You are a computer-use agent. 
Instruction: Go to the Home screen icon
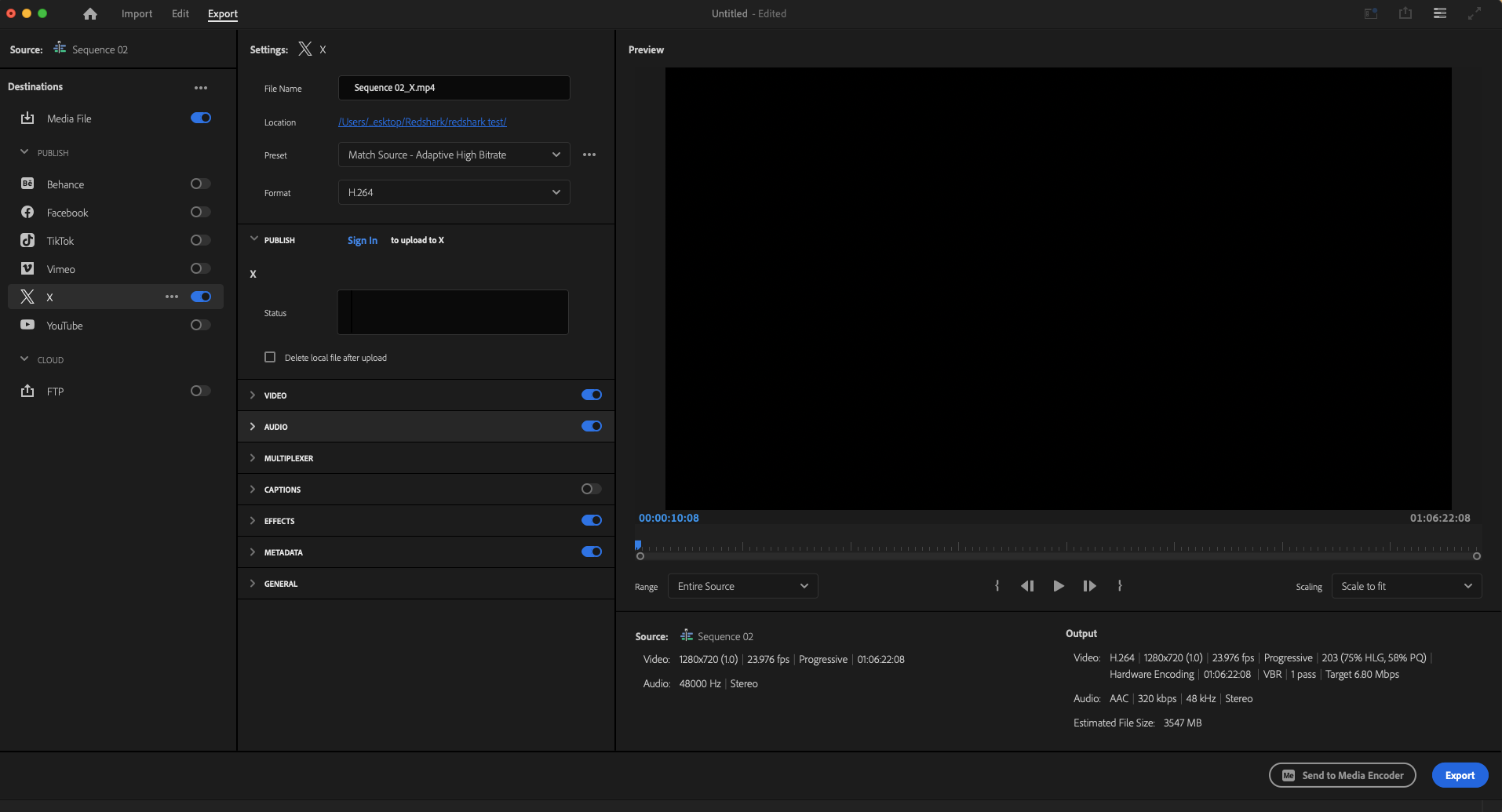tap(90, 13)
